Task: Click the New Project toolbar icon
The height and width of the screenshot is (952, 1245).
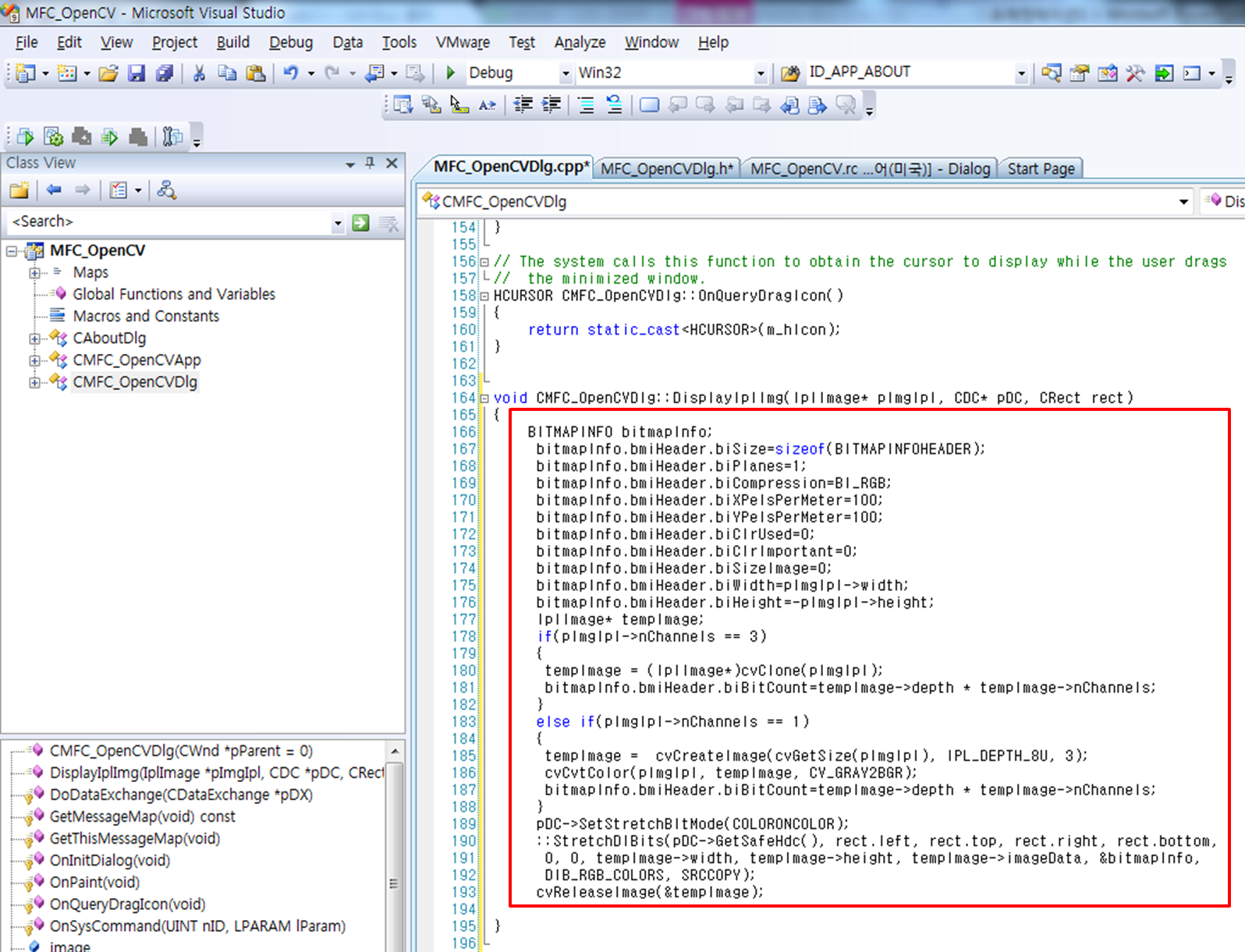Action: (x=26, y=73)
